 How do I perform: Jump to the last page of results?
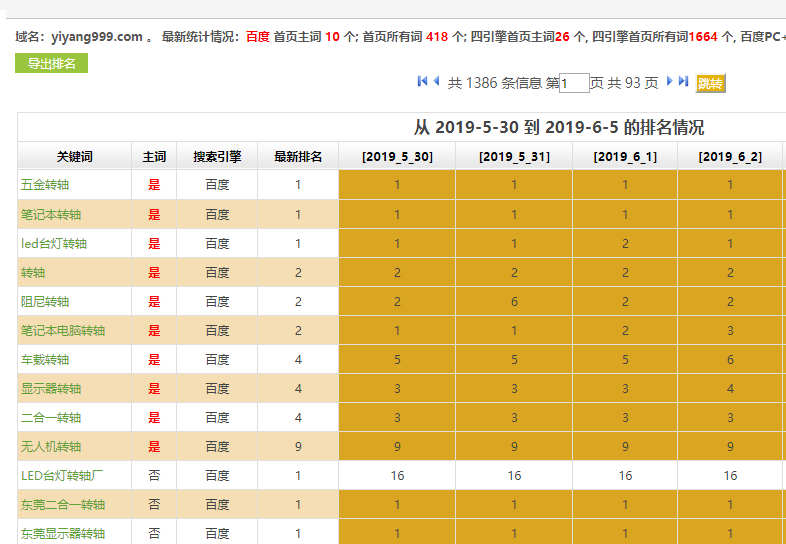point(684,81)
